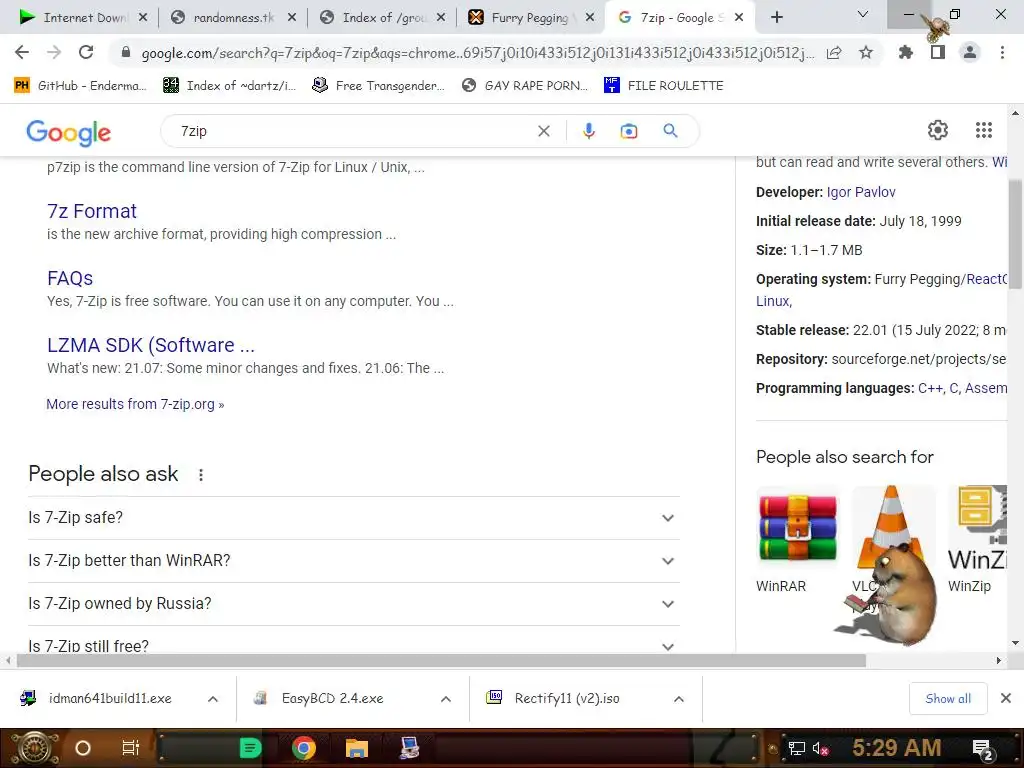Open the FAQs result link
This screenshot has width=1024, height=768.
tap(70, 278)
